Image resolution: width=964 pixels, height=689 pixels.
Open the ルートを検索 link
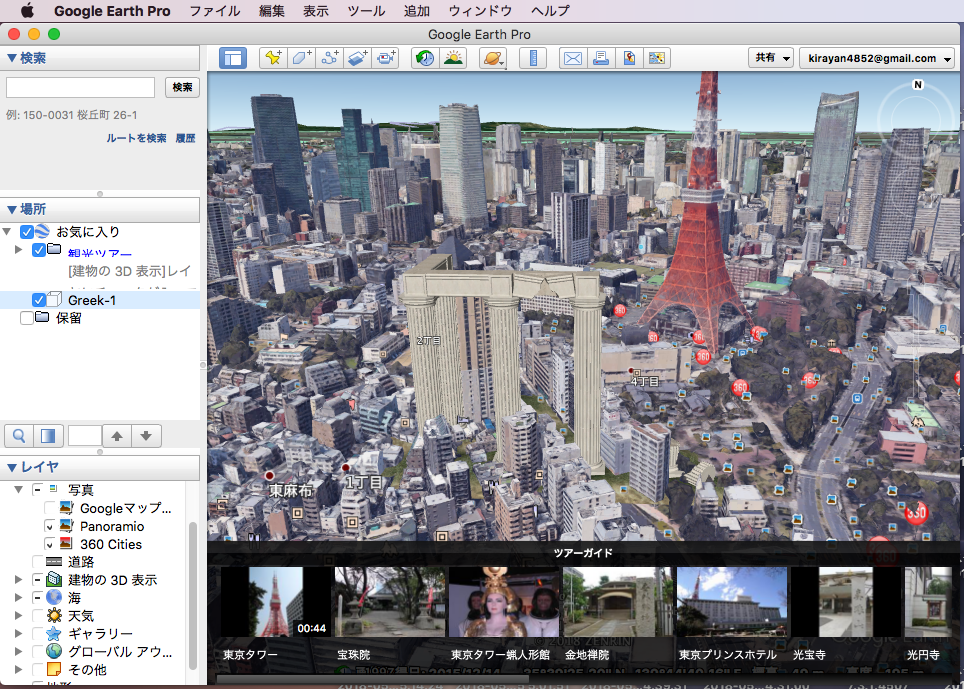136,138
